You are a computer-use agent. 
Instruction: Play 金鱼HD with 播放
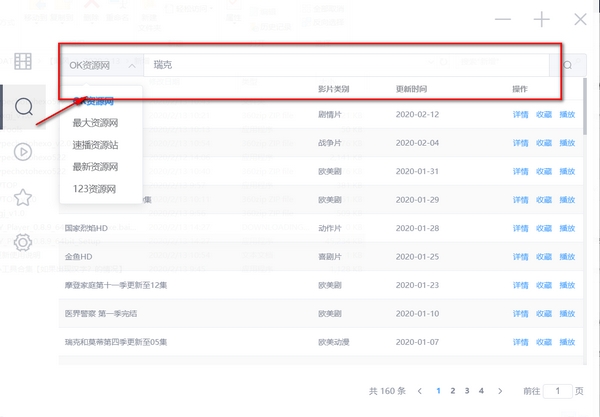click(567, 257)
